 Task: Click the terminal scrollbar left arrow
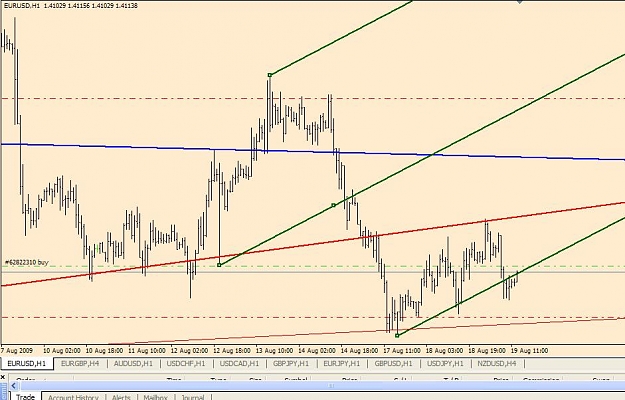[14, 386]
